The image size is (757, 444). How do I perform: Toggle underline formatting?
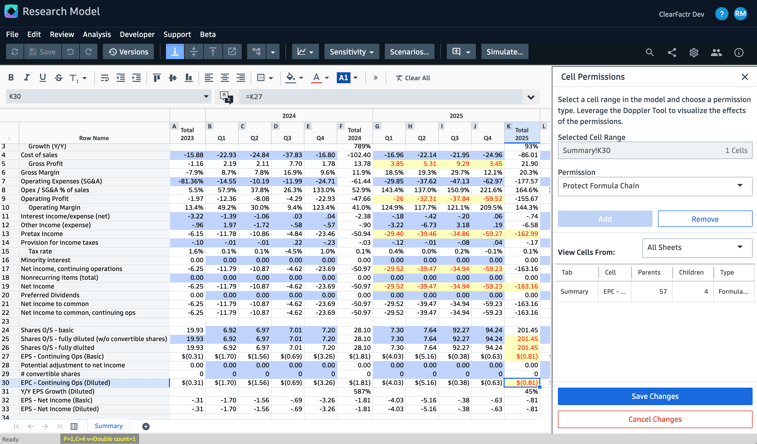[42, 78]
